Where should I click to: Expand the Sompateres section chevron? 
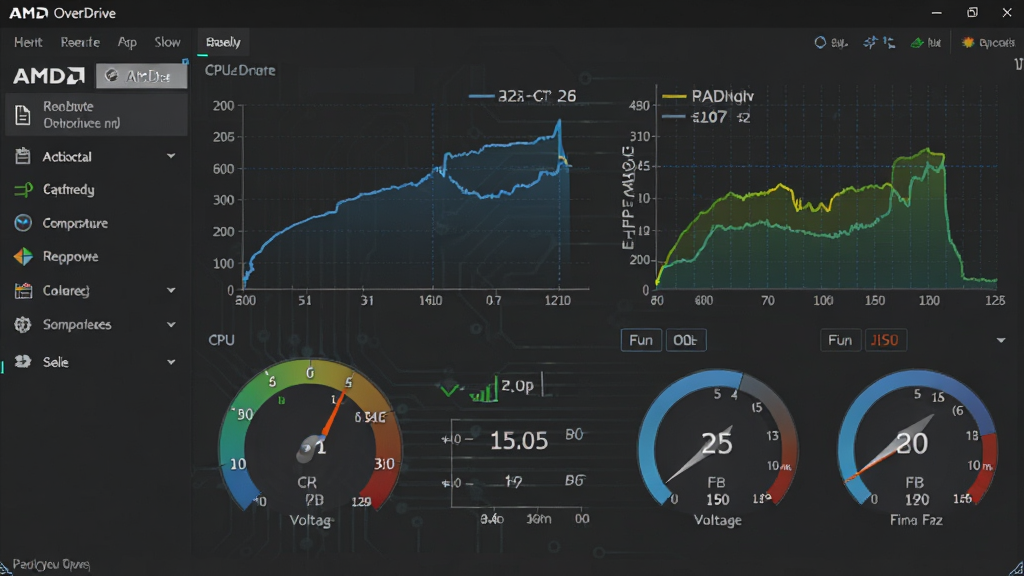click(x=171, y=325)
